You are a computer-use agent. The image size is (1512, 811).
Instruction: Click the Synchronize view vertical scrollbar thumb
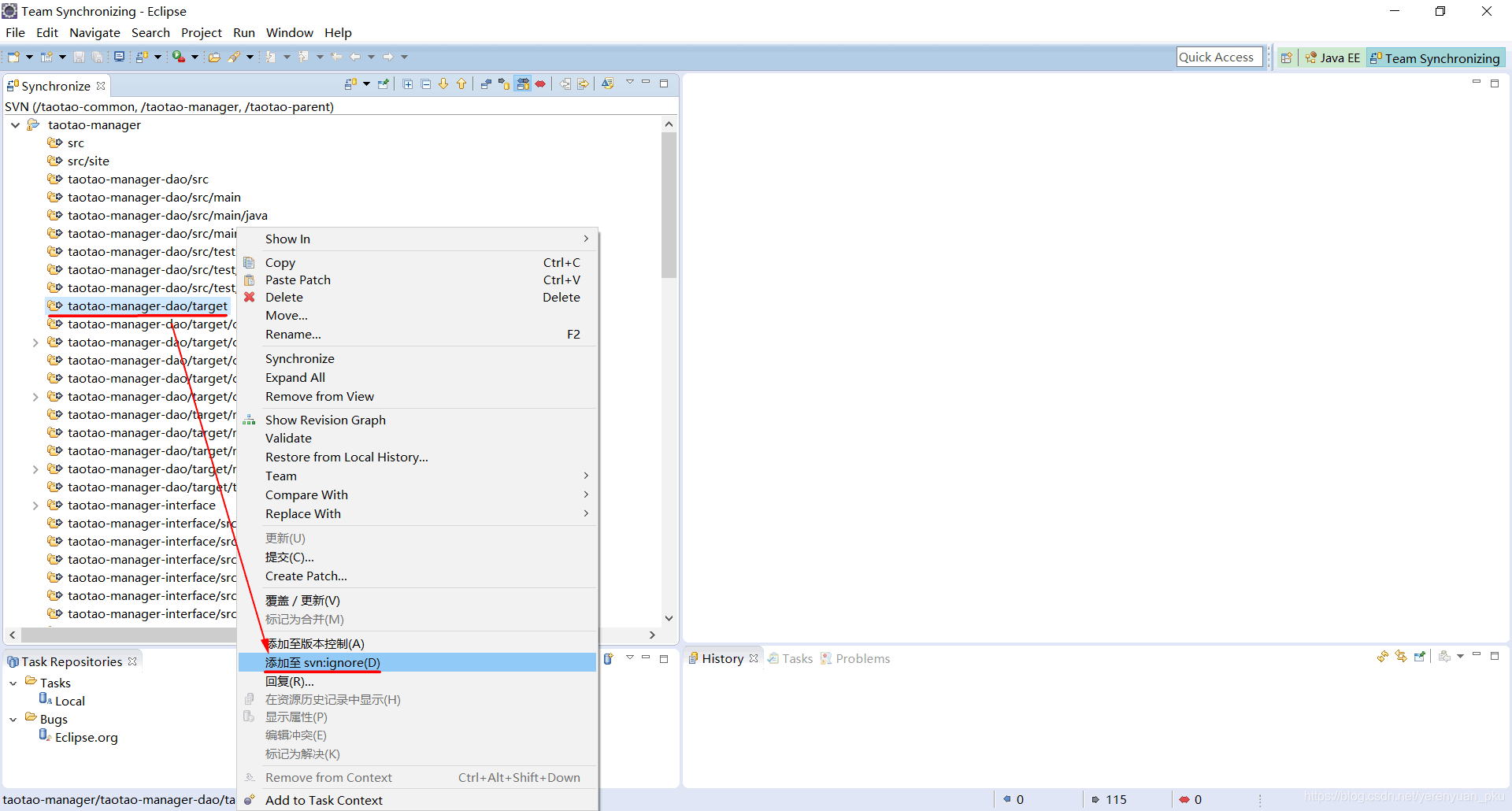pyautogui.click(x=669, y=205)
